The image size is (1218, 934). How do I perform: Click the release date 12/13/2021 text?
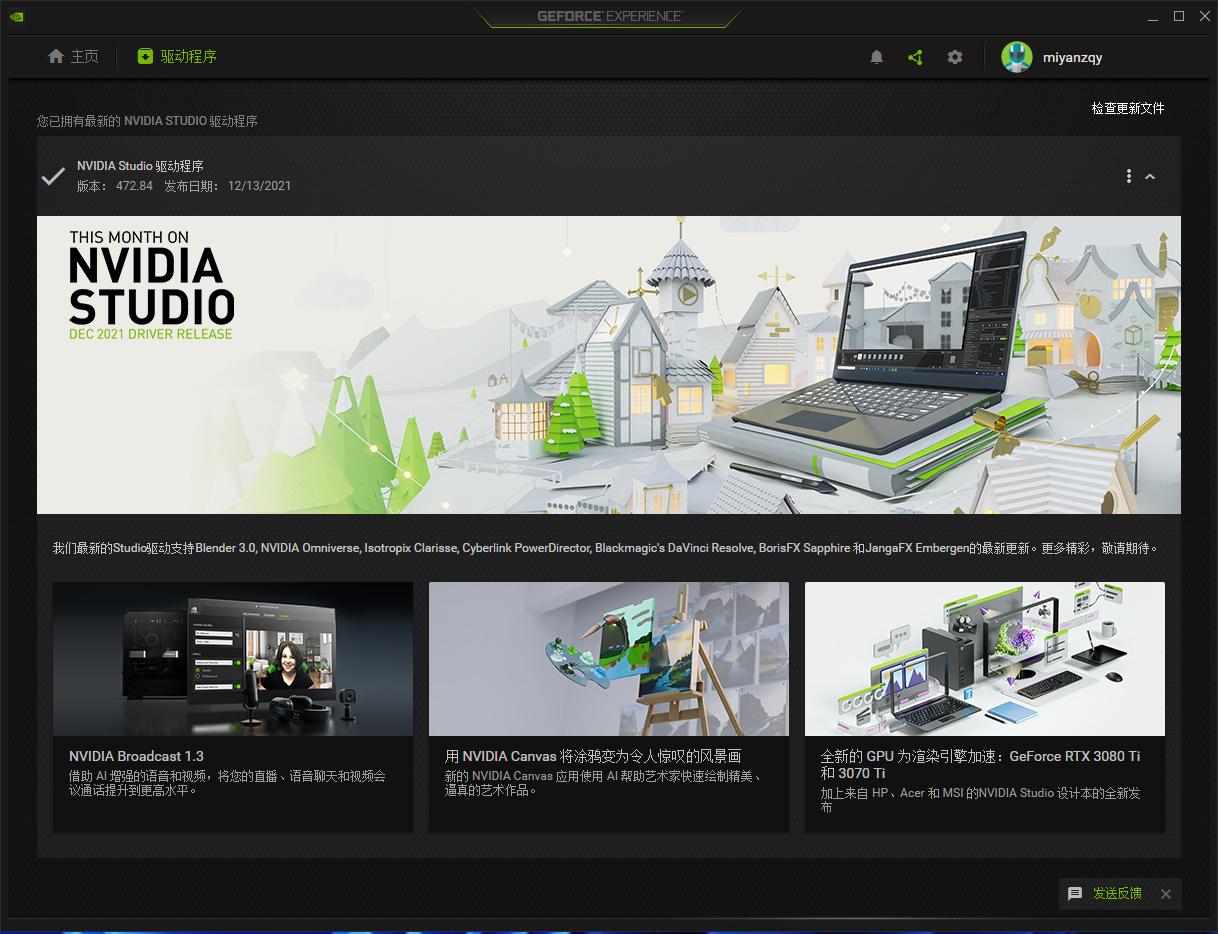pyautogui.click(x=228, y=186)
